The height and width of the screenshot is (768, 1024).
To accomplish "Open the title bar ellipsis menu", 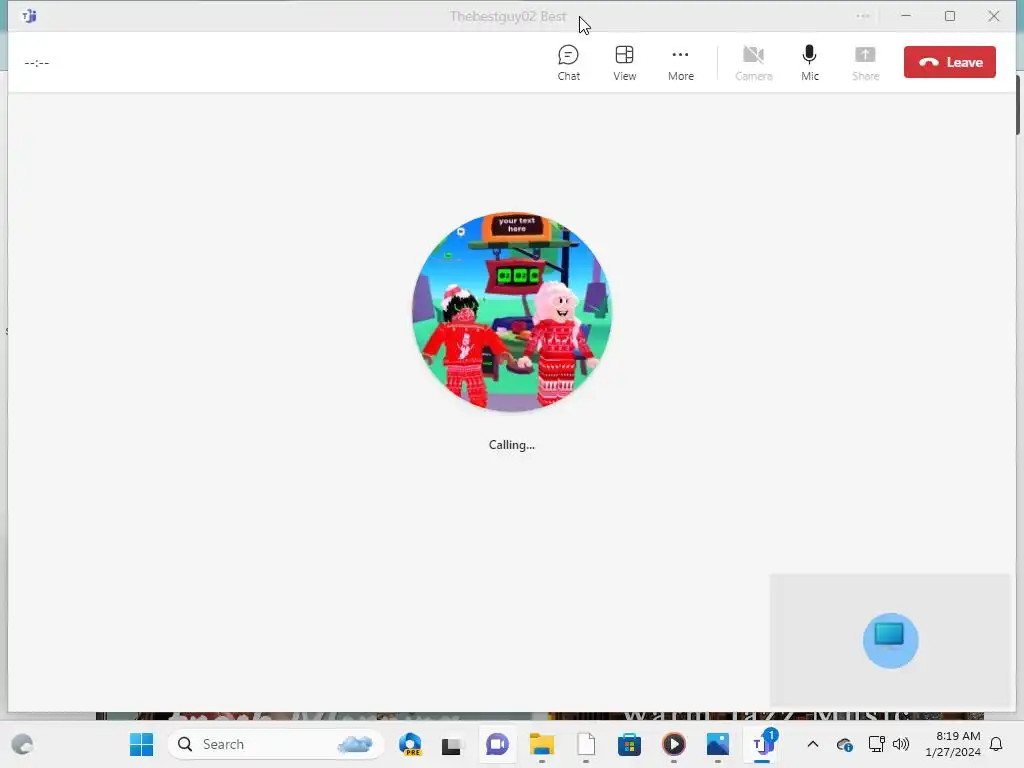I will coord(863,16).
